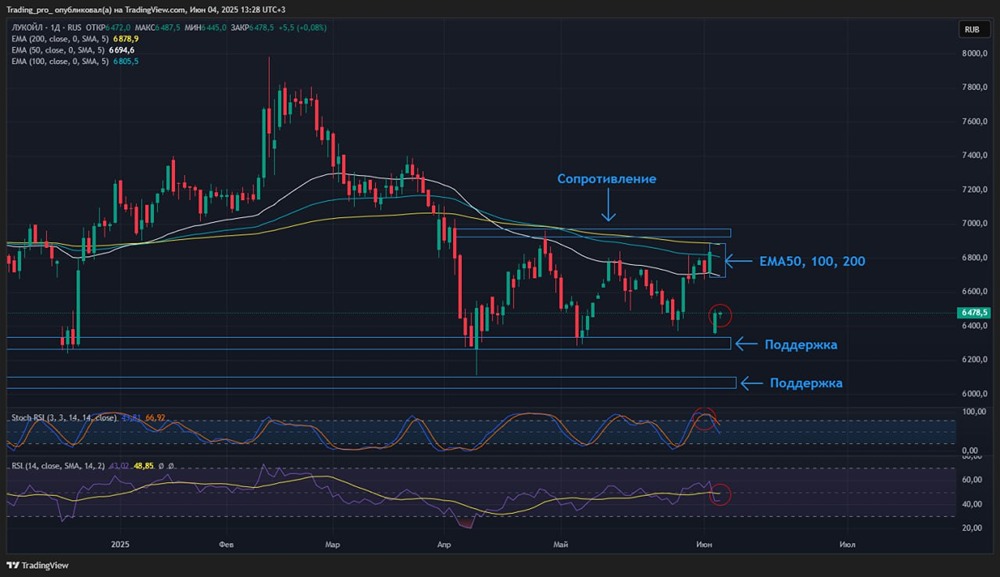The image size is (1000, 577).
Task: Click the EMA (200, close, 0, SMA, 5) legend
Action: [61, 39]
